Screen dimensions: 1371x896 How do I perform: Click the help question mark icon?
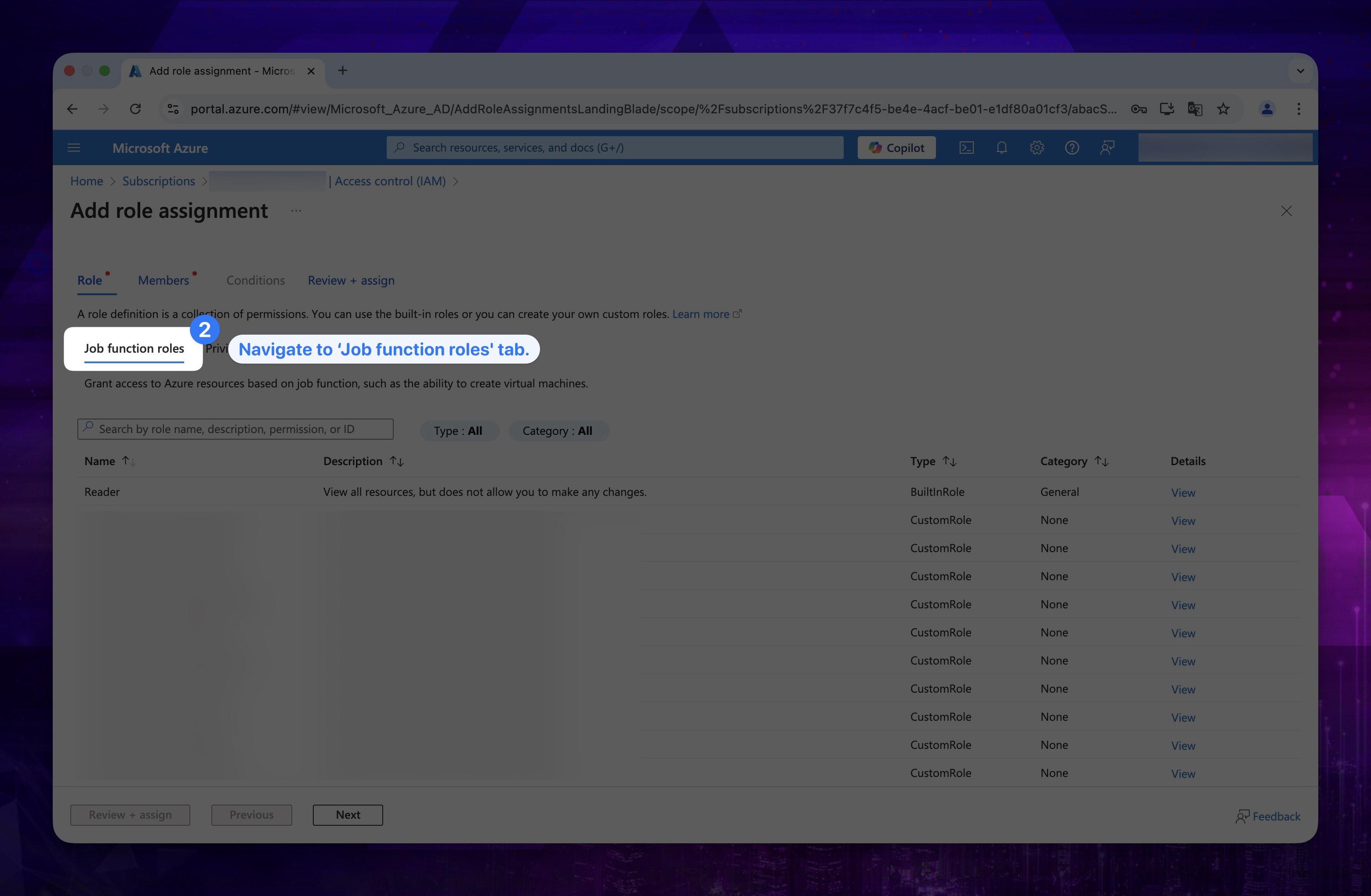coord(1071,147)
